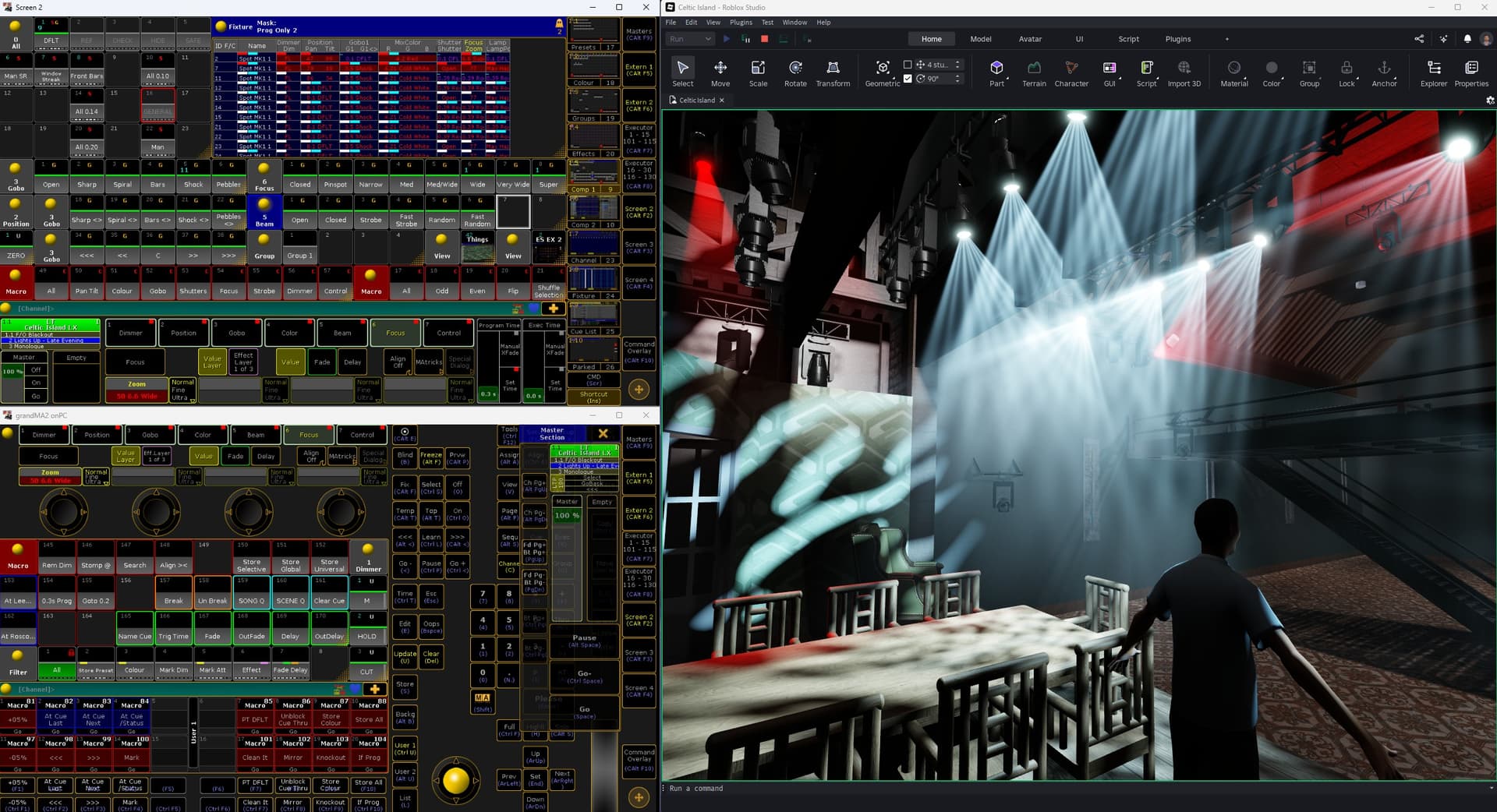The height and width of the screenshot is (812, 1497).
Task: Open the GUI insert tool
Action: [1109, 72]
